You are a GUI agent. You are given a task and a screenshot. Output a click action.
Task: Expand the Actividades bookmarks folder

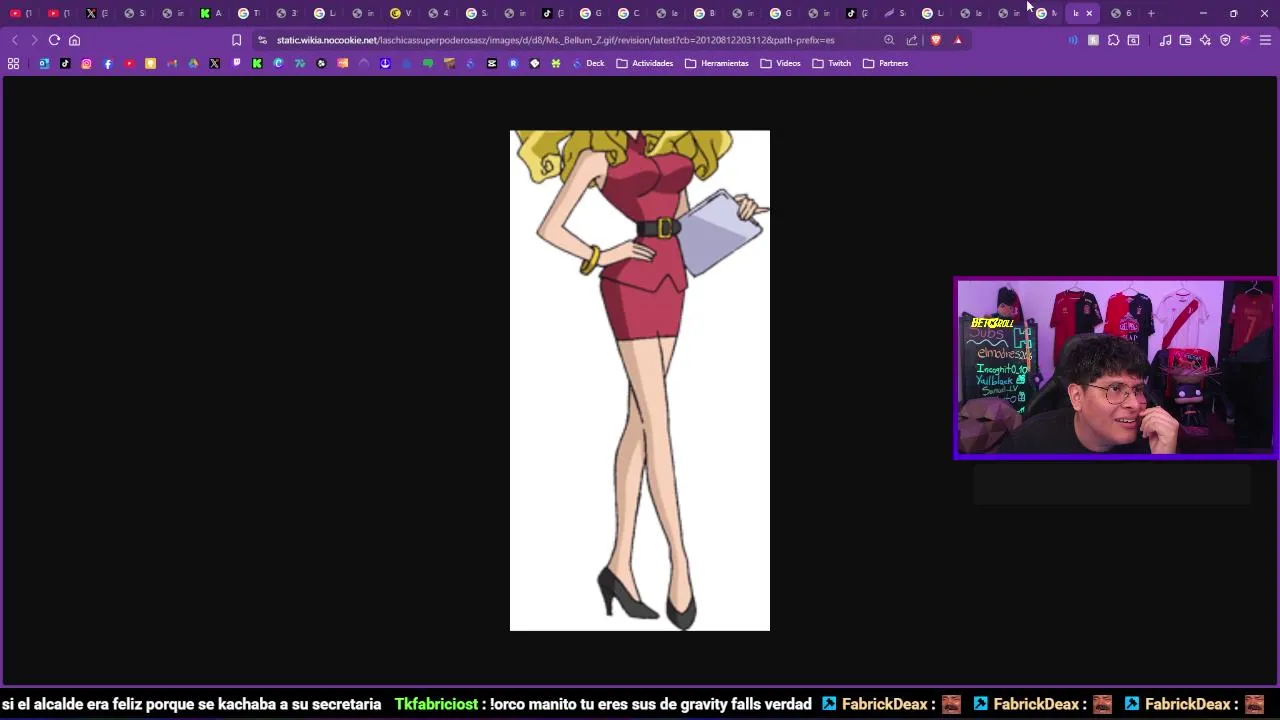click(x=644, y=63)
